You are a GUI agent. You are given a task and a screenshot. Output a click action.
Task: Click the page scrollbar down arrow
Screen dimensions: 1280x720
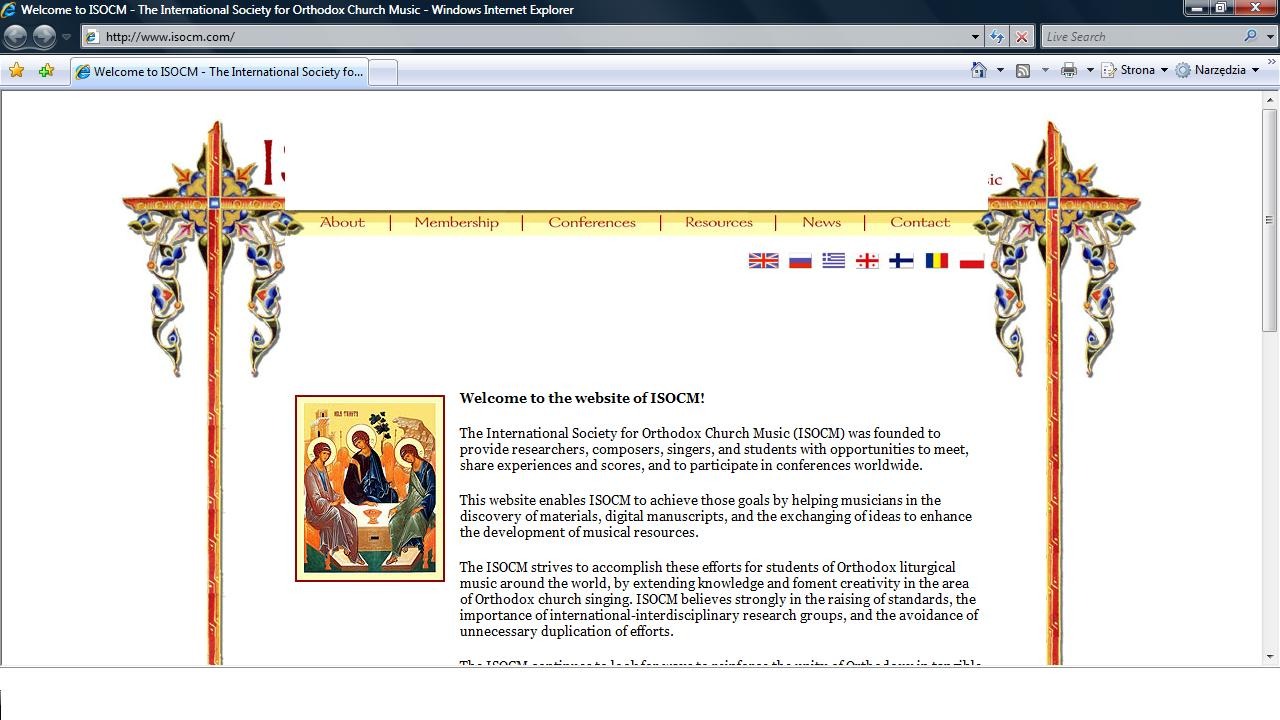coord(1270,657)
